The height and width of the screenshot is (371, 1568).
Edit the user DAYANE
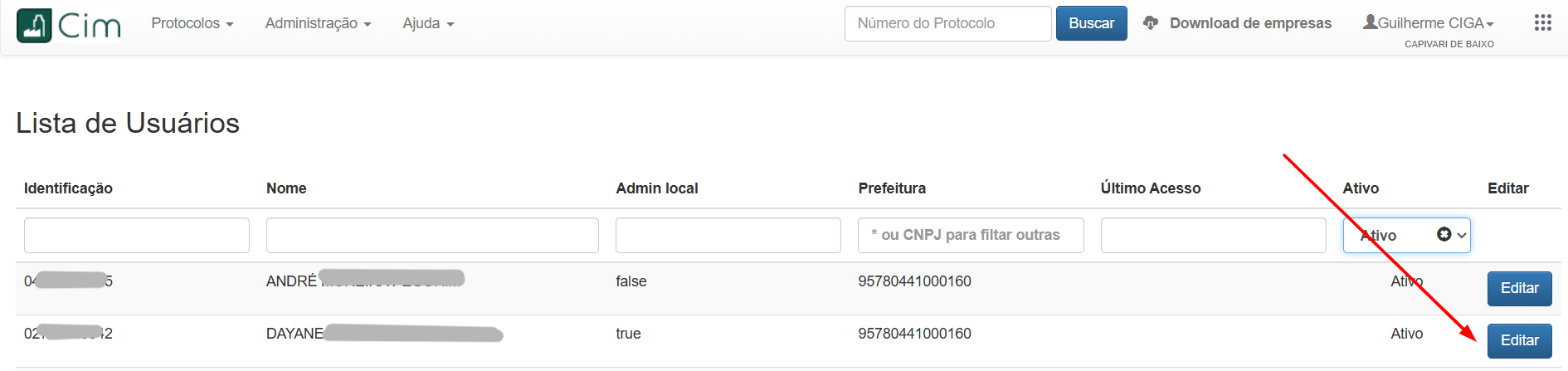click(x=1519, y=340)
